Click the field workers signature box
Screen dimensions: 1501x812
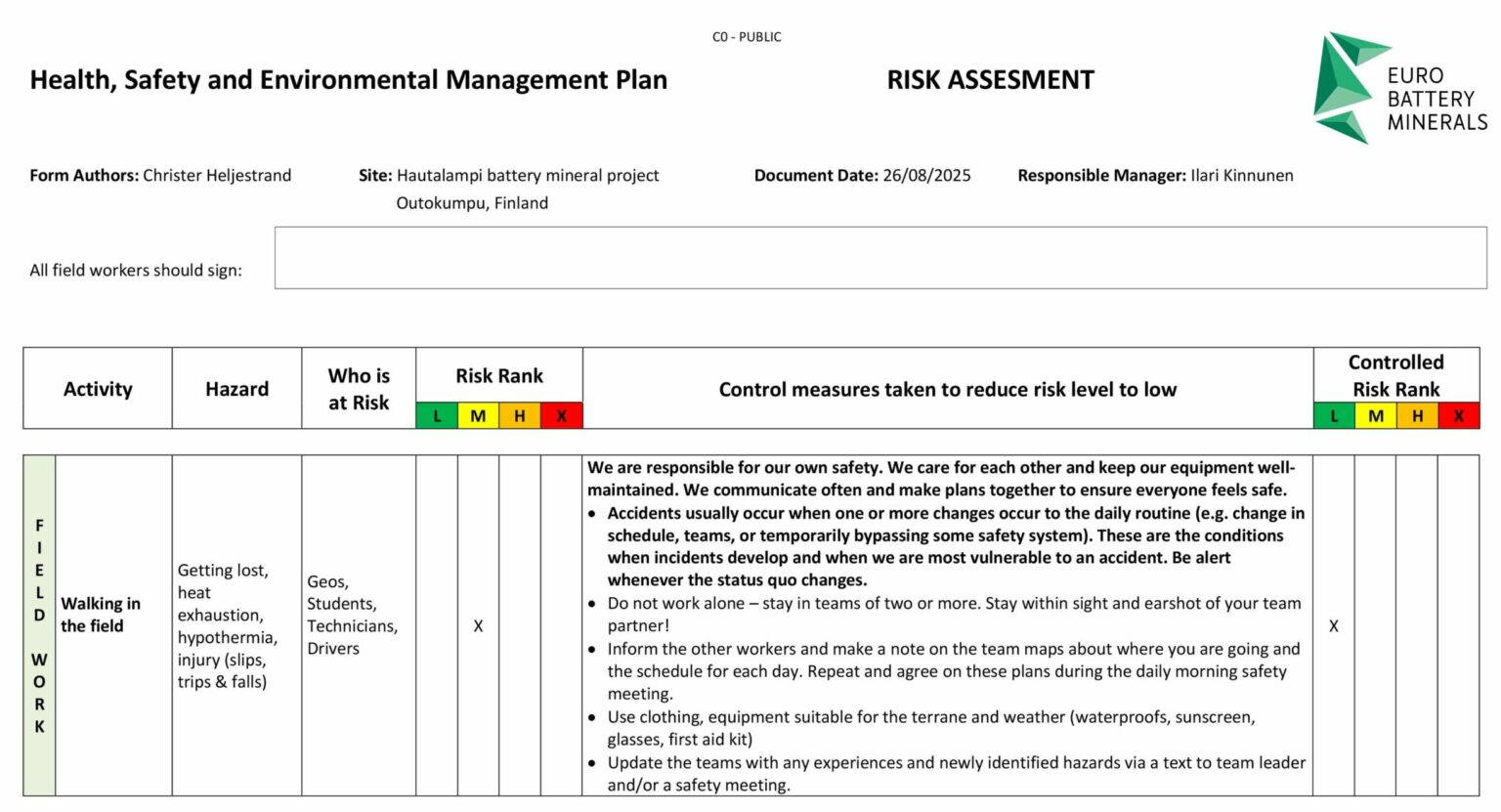(880, 258)
